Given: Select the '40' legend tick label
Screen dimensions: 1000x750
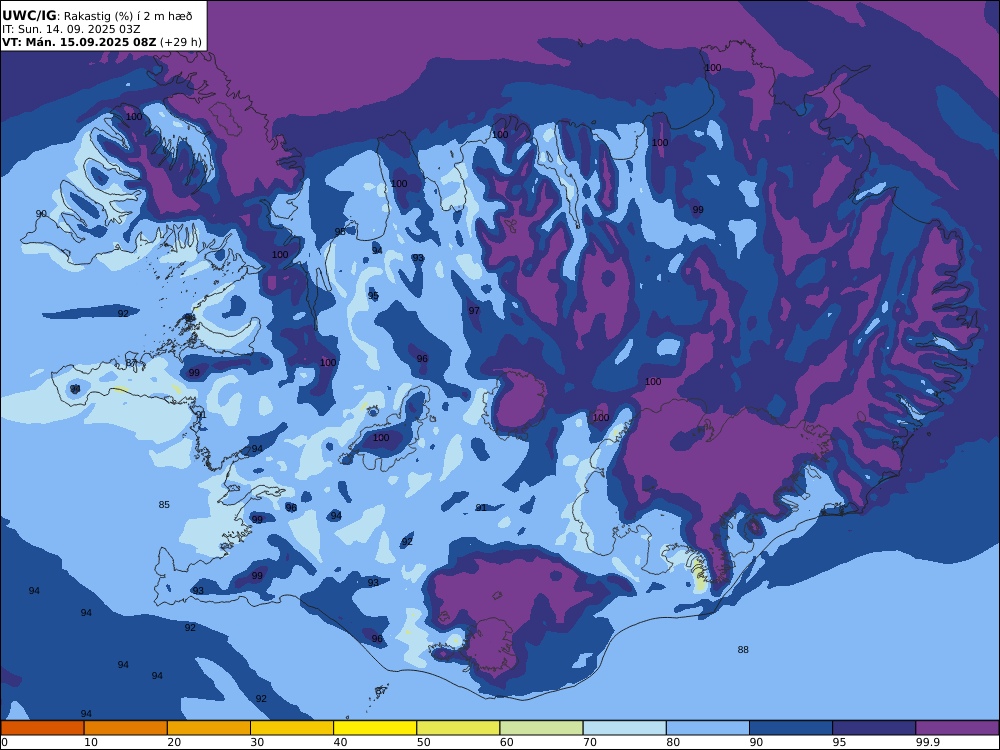Looking at the screenshot, I should [x=341, y=742].
